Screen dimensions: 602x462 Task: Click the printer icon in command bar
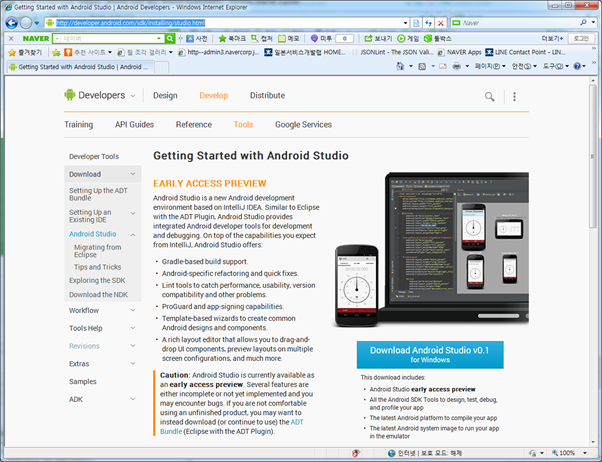pos(456,66)
